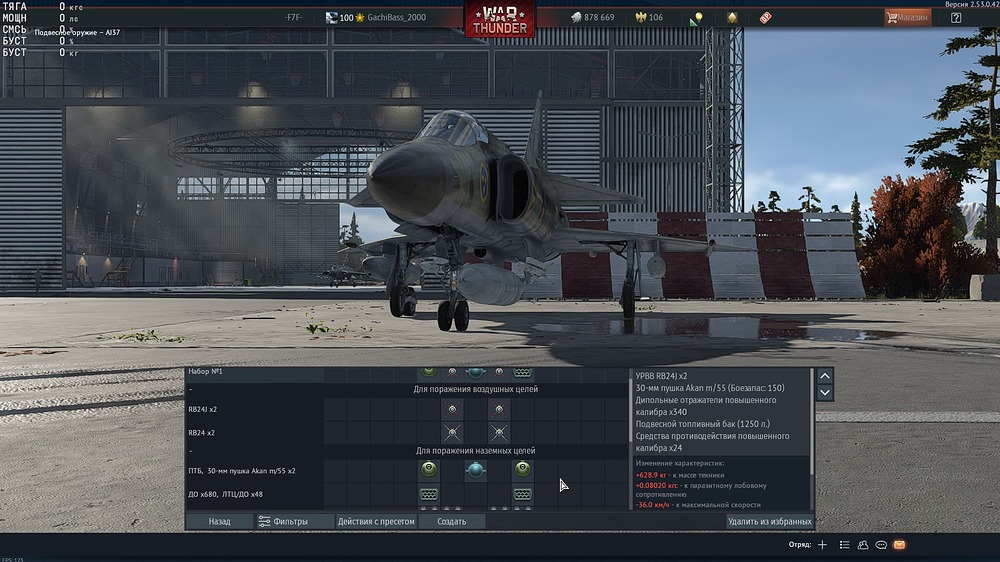Open the friends contacts icon
The width and height of the screenshot is (1000, 562).
pyautogui.click(x=863, y=545)
